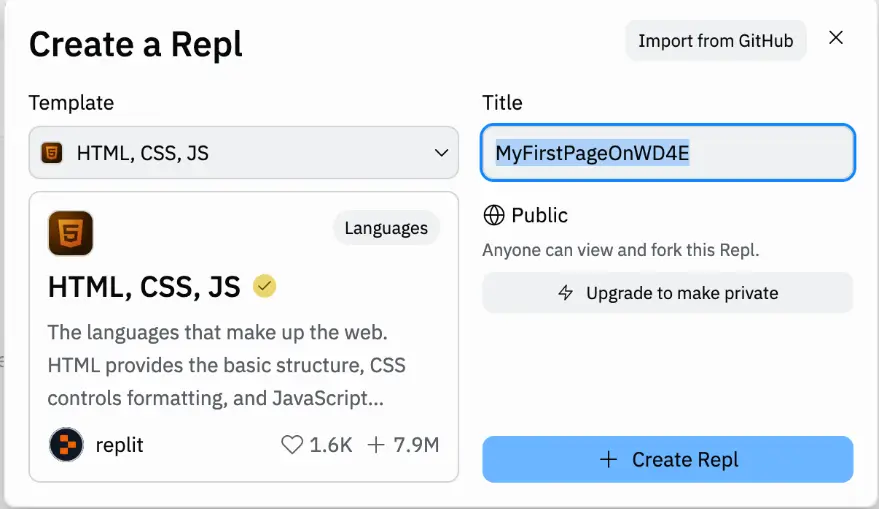Click the plus icon in Create Repl button
Viewport: 879px width, 509px height.
coord(608,460)
